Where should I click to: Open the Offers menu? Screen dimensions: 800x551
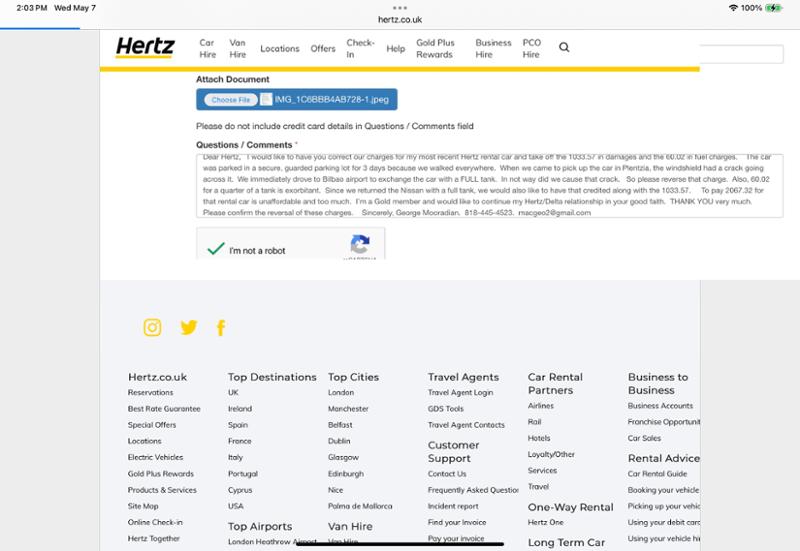coord(323,48)
